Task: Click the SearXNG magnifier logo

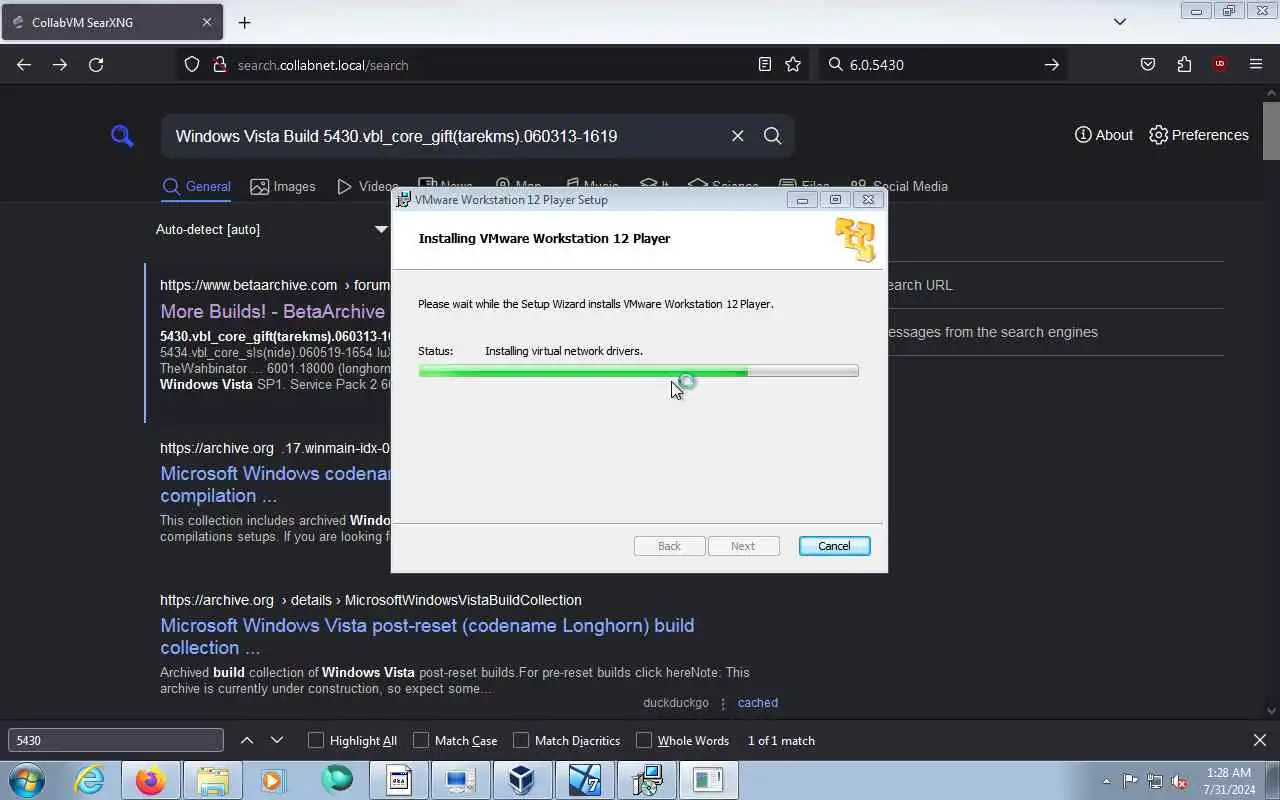Action: click(122, 136)
